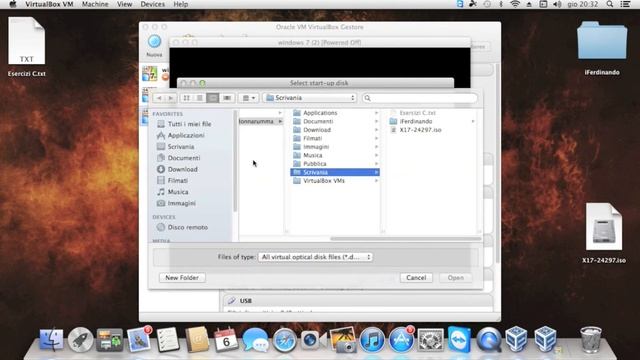
Task: Select Esercizi C.txt file on desktop
Action: (x=27, y=47)
